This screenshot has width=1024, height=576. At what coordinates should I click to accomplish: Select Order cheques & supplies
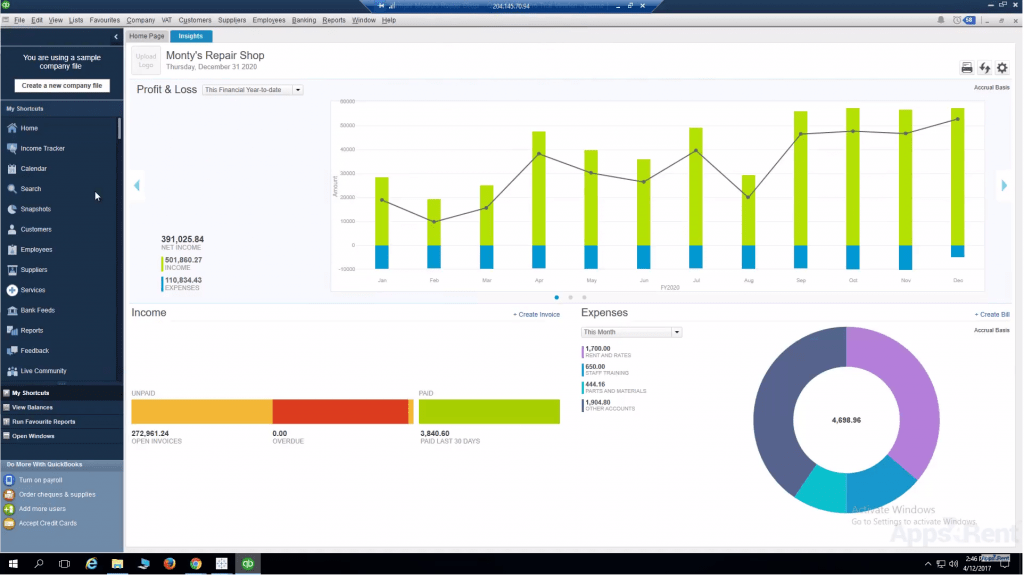tap(57, 494)
